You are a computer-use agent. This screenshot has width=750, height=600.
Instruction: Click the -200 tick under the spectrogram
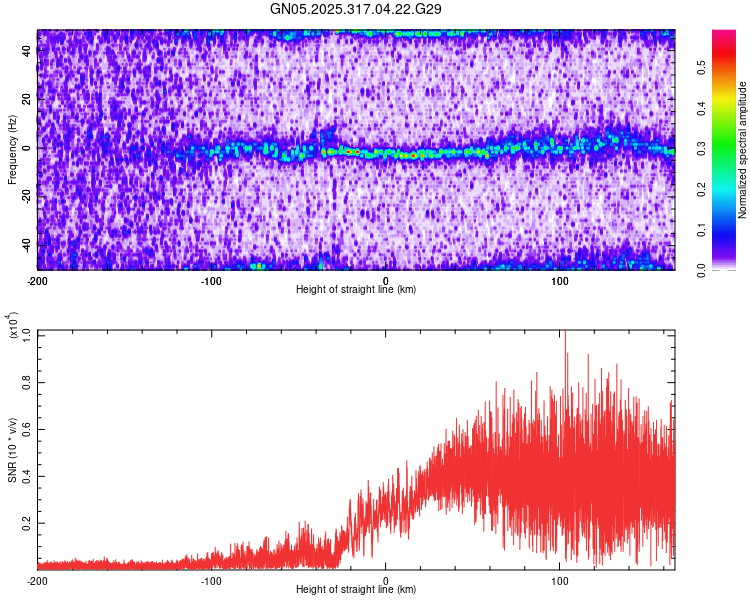38,280
